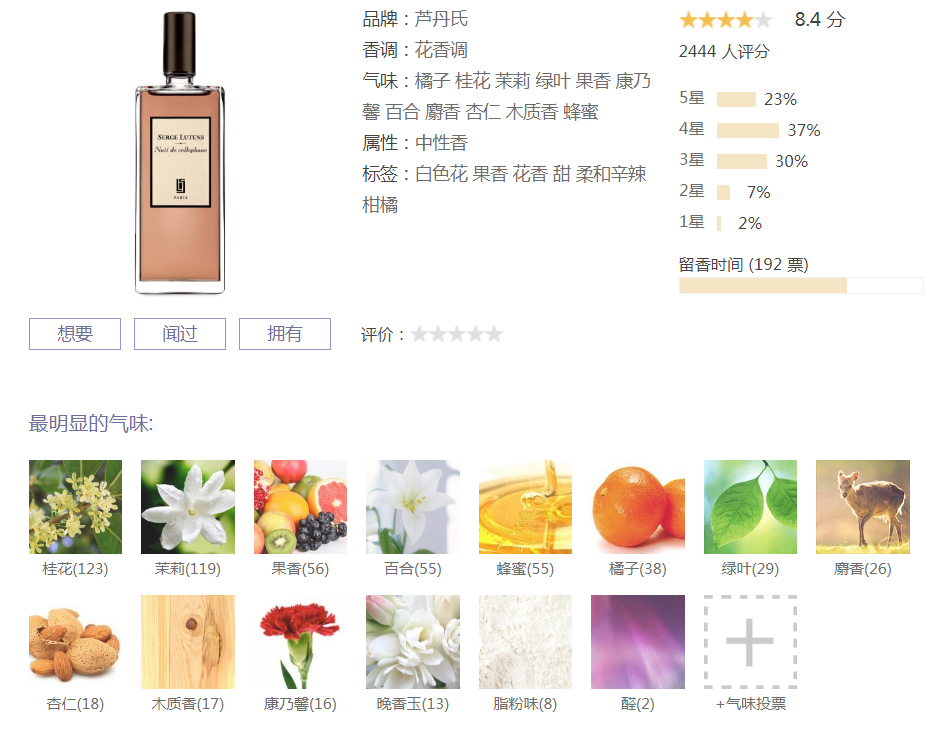Screen dimensions: 937x751
Task: Select the fruit 果香 scent image
Action: [300, 507]
